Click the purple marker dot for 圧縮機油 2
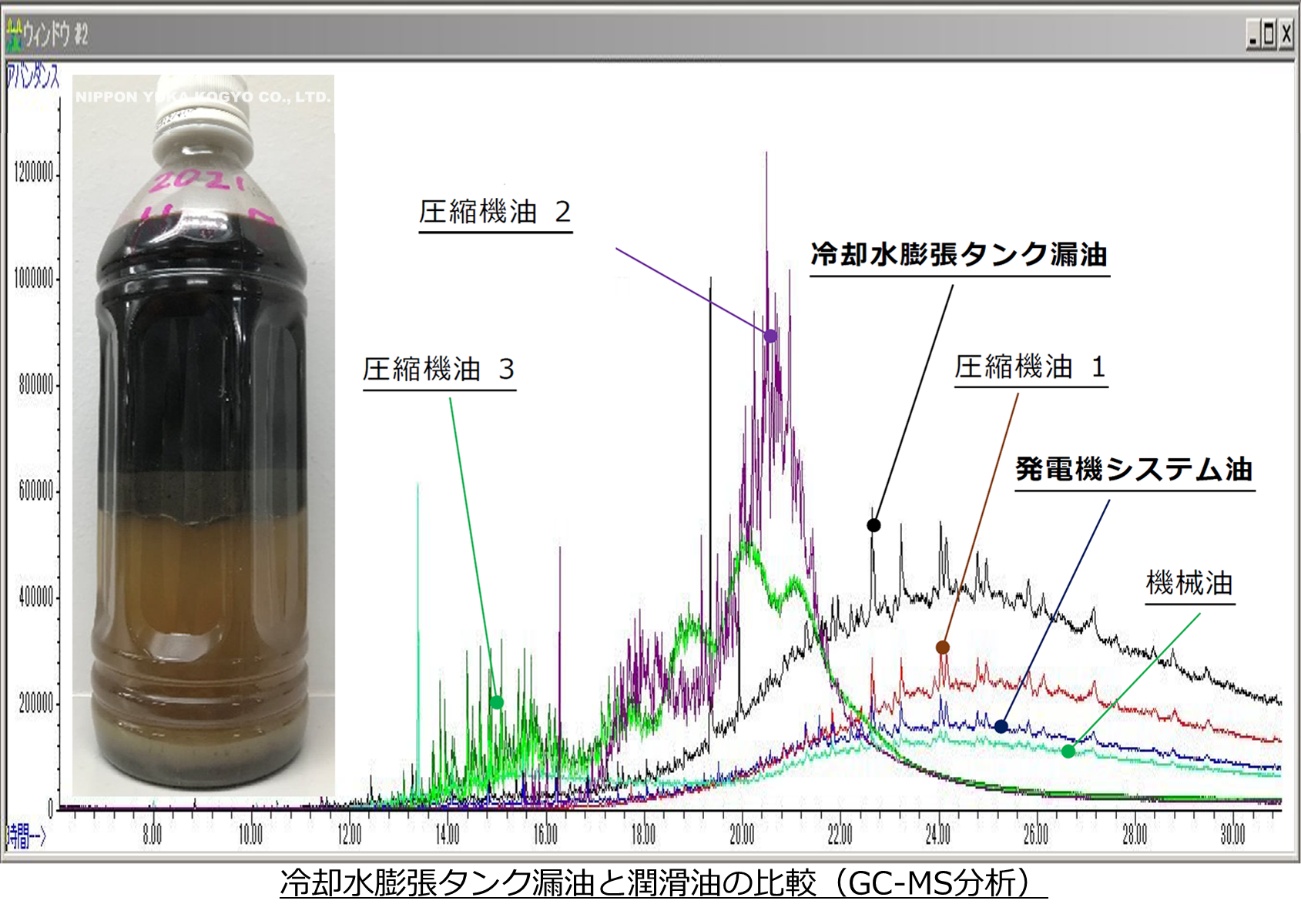This screenshot has height=924, width=1301. (x=770, y=336)
